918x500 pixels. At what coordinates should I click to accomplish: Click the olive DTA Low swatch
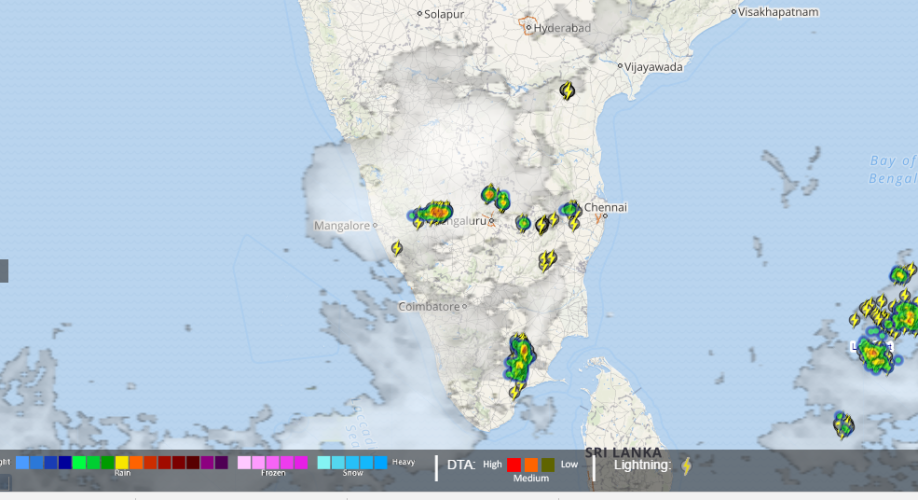(548, 465)
